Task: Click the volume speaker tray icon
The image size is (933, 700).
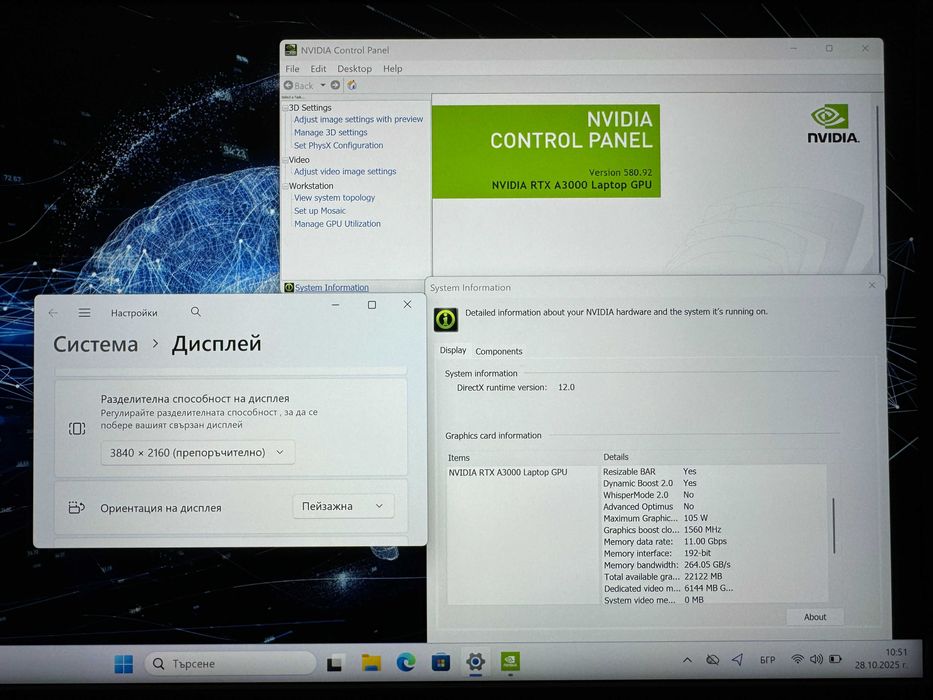Action: 816,658
